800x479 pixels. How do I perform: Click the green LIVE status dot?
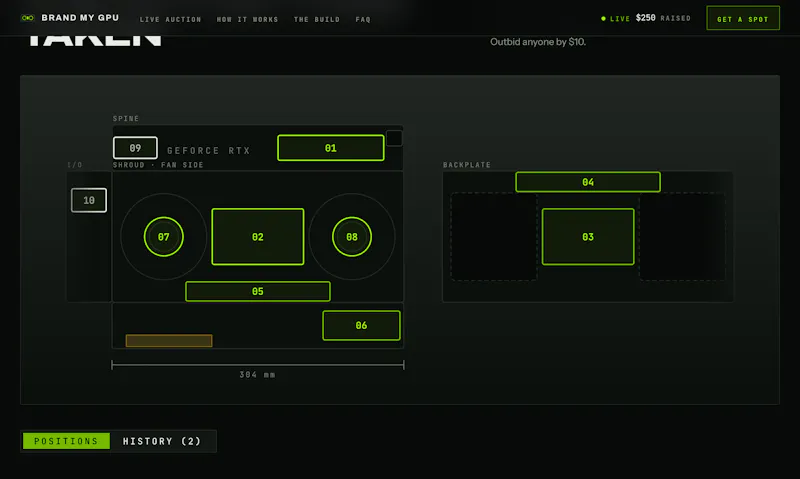[604, 18]
